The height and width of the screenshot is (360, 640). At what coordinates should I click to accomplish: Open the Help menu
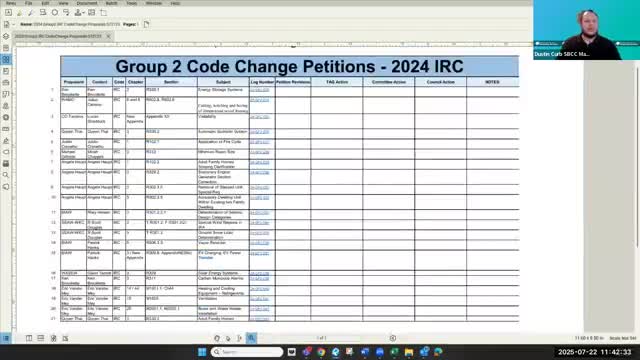pos(175,3)
